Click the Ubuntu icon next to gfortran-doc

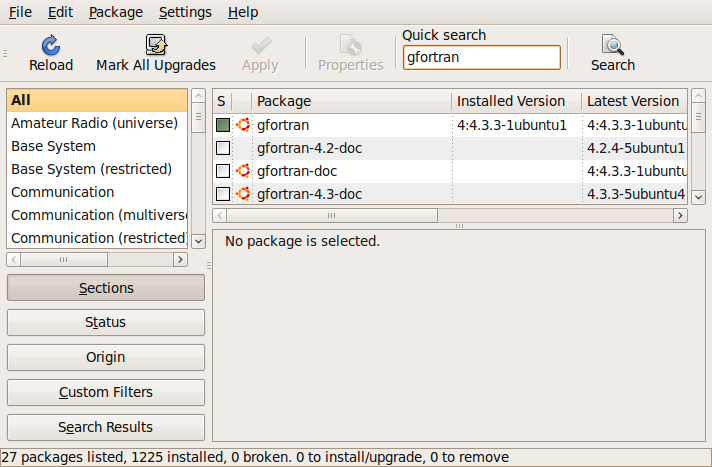(x=242, y=171)
